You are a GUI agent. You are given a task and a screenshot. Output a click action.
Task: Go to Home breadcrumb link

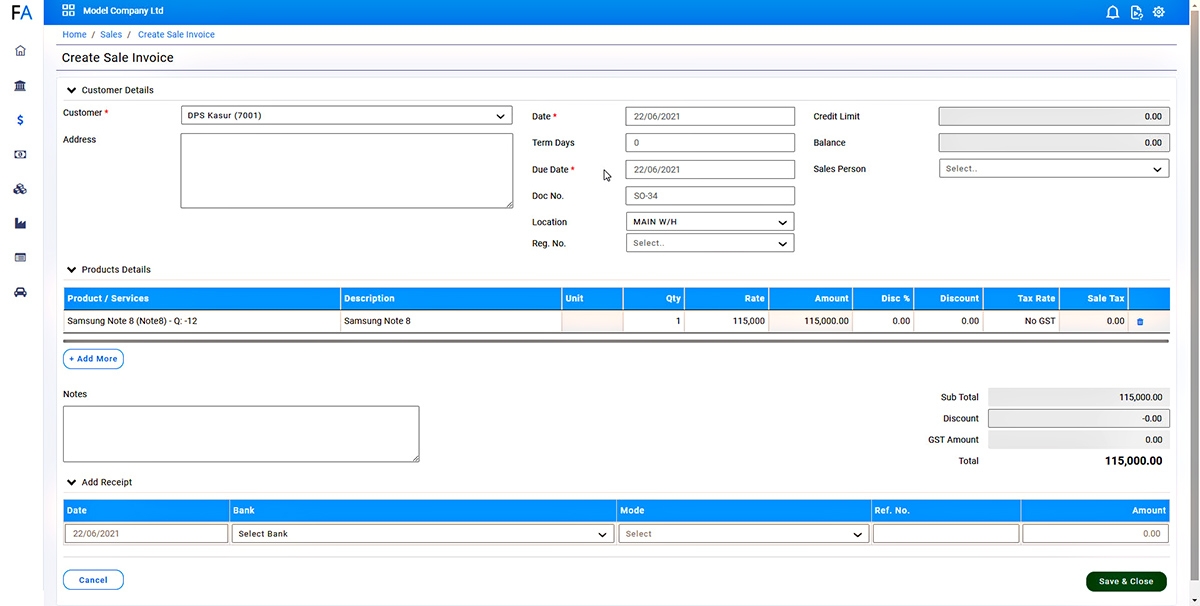[74, 35]
